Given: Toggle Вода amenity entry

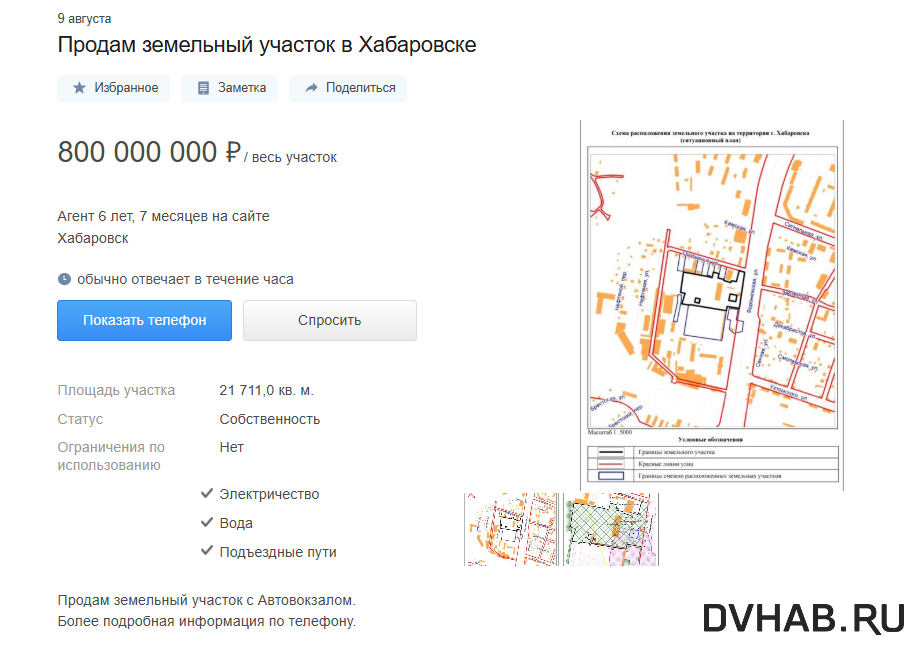Looking at the screenshot, I should 236,522.
